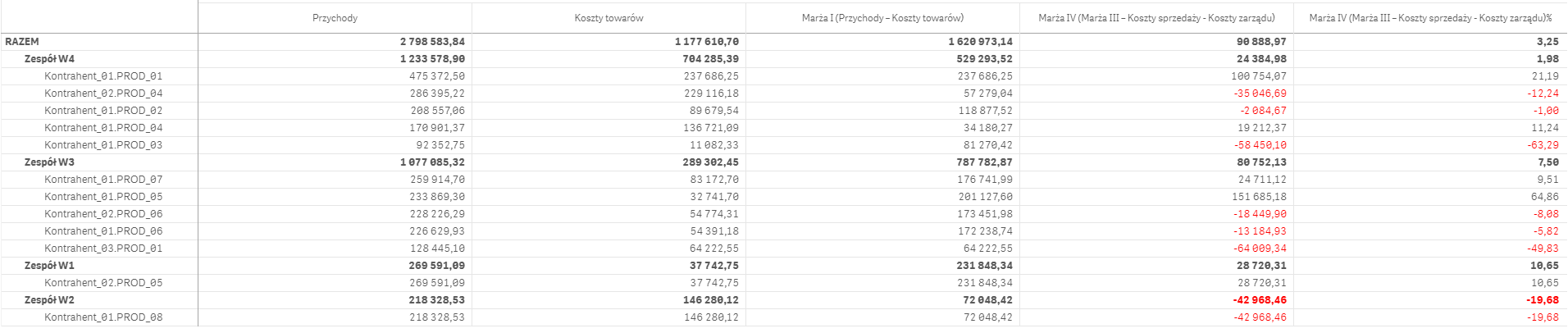Click the Marża IV percentage column header
Image resolution: width=1568 pixels, height=333 pixels.
point(1430,18)
